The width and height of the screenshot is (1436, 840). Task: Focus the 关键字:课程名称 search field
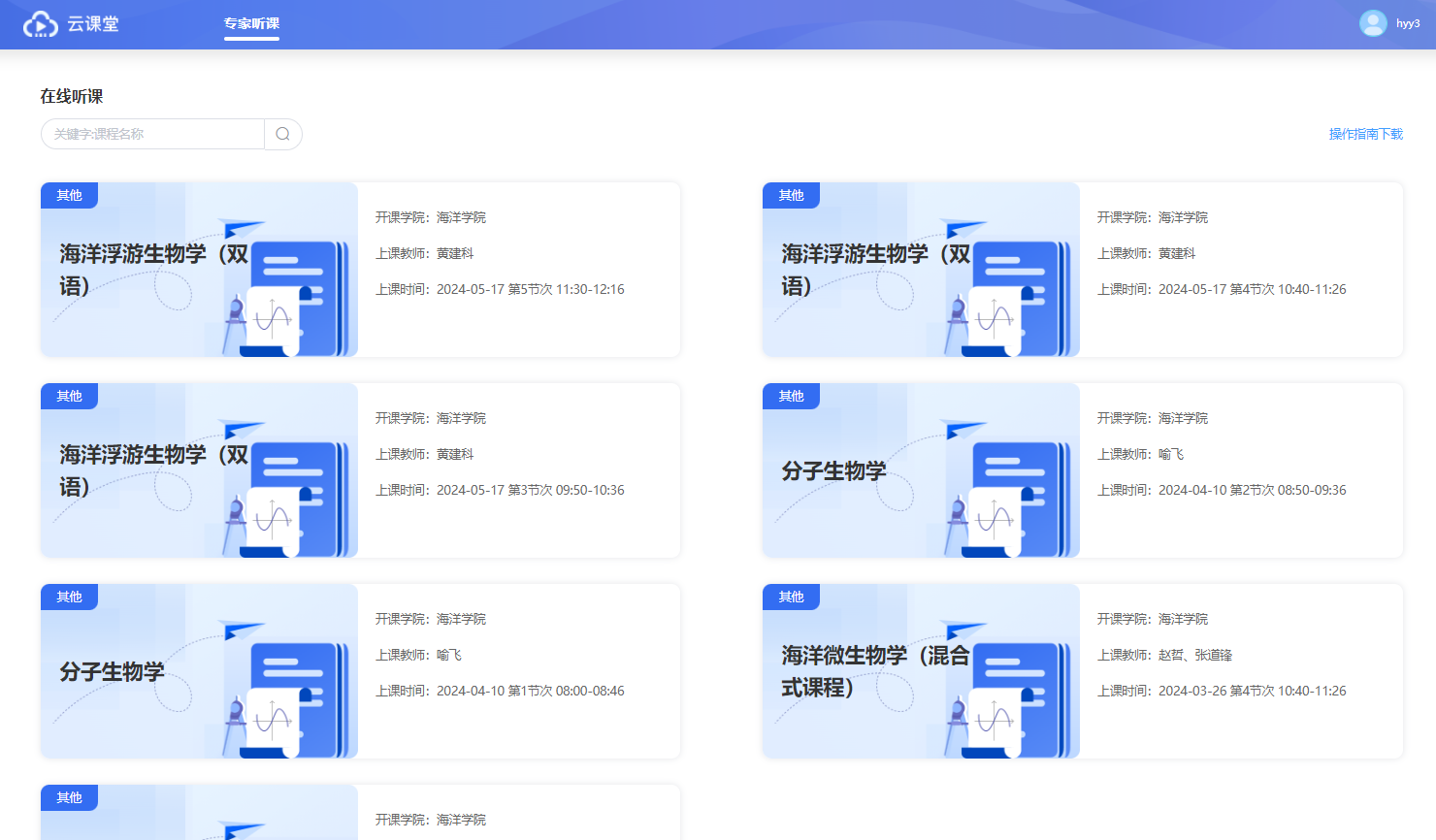click(x=153, y=134)
